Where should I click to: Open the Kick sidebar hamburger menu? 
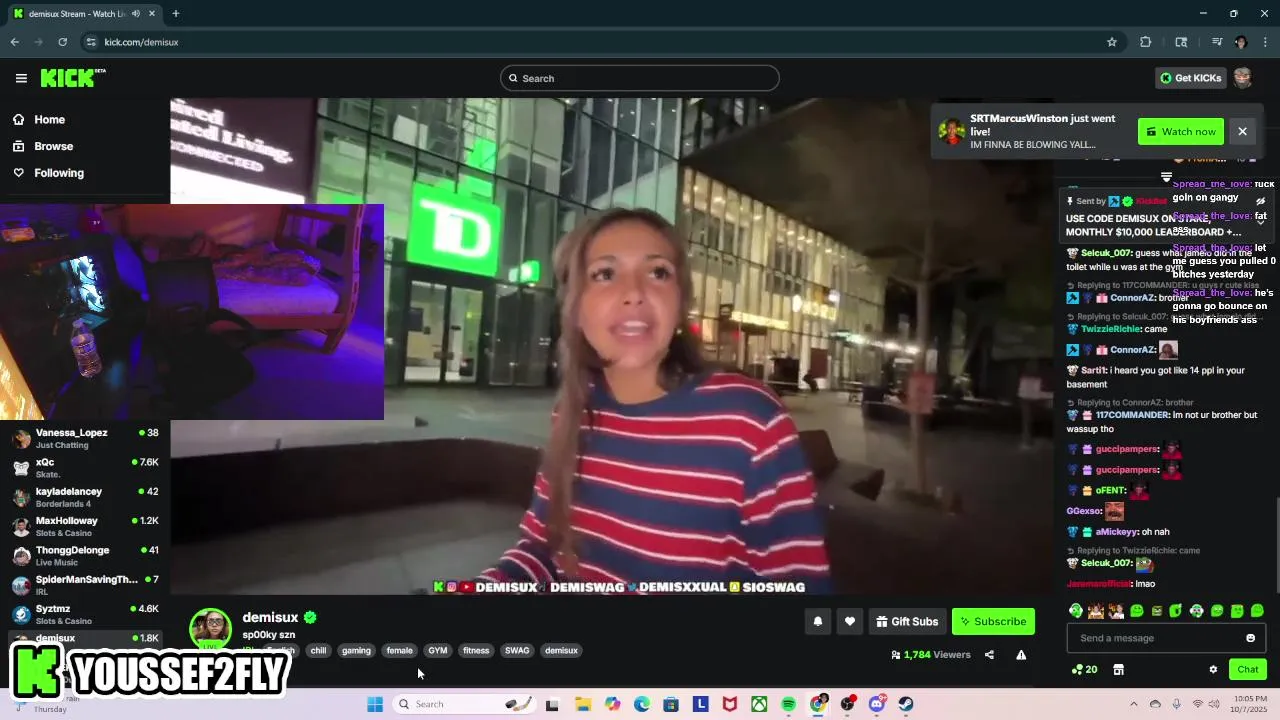point(21,78)
